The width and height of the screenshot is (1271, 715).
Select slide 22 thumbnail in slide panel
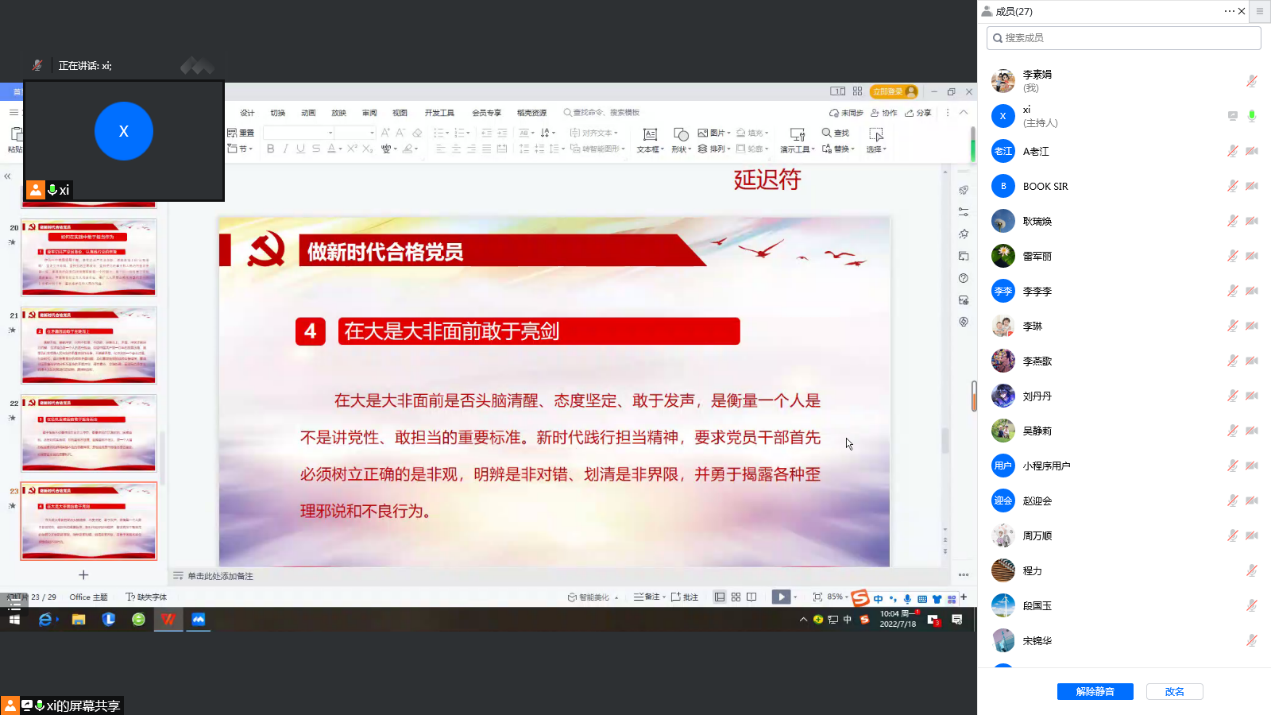[x=89, y=432]
